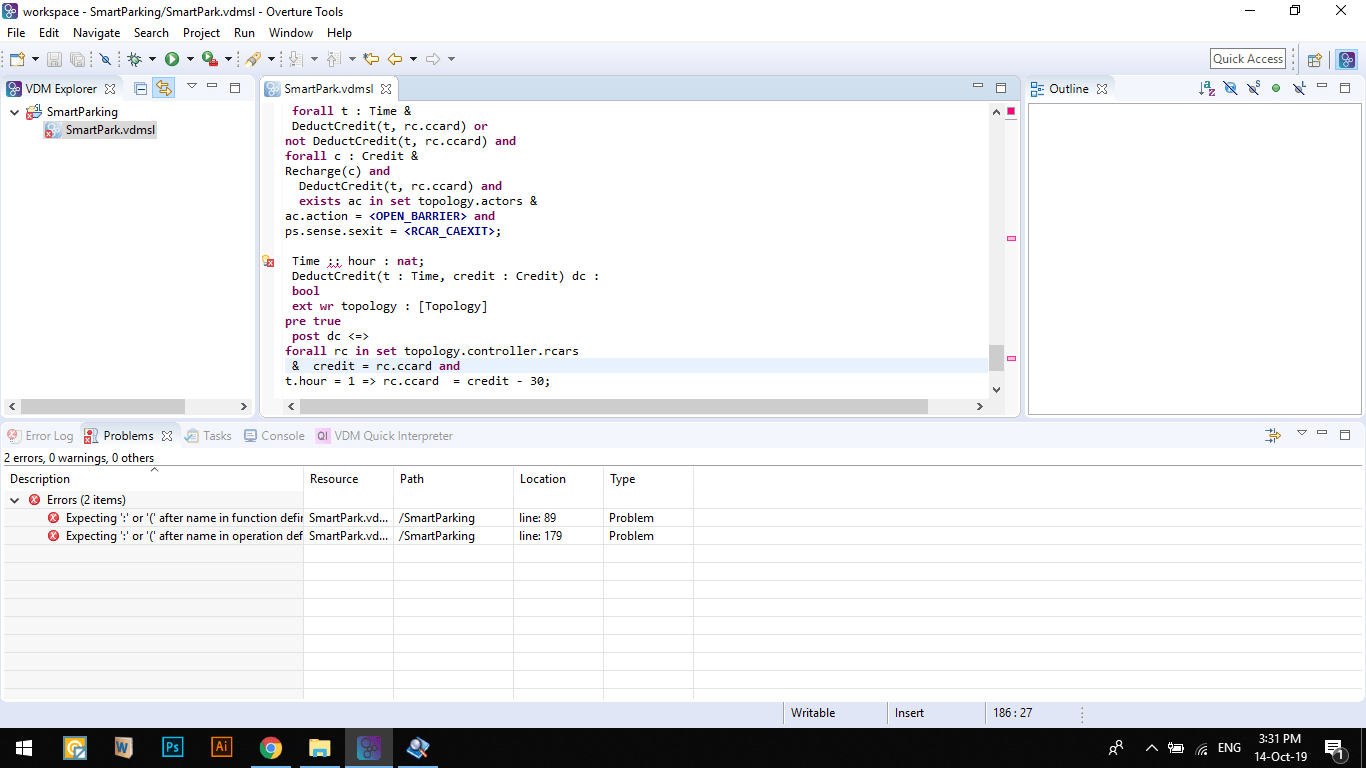
Task: Click the Next Annotation icon
Action: [x=297, y=59]
